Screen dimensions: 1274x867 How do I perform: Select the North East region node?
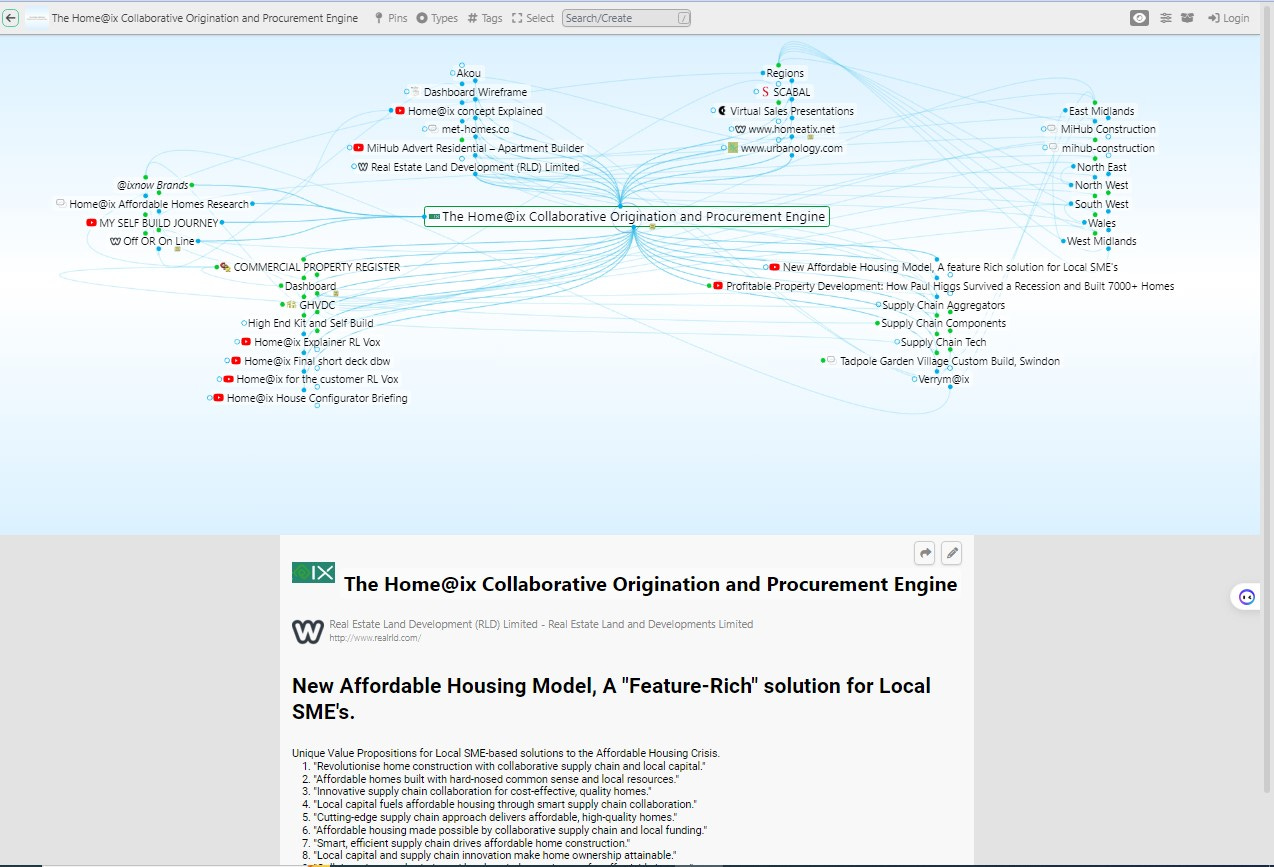tap(1101, 167)
